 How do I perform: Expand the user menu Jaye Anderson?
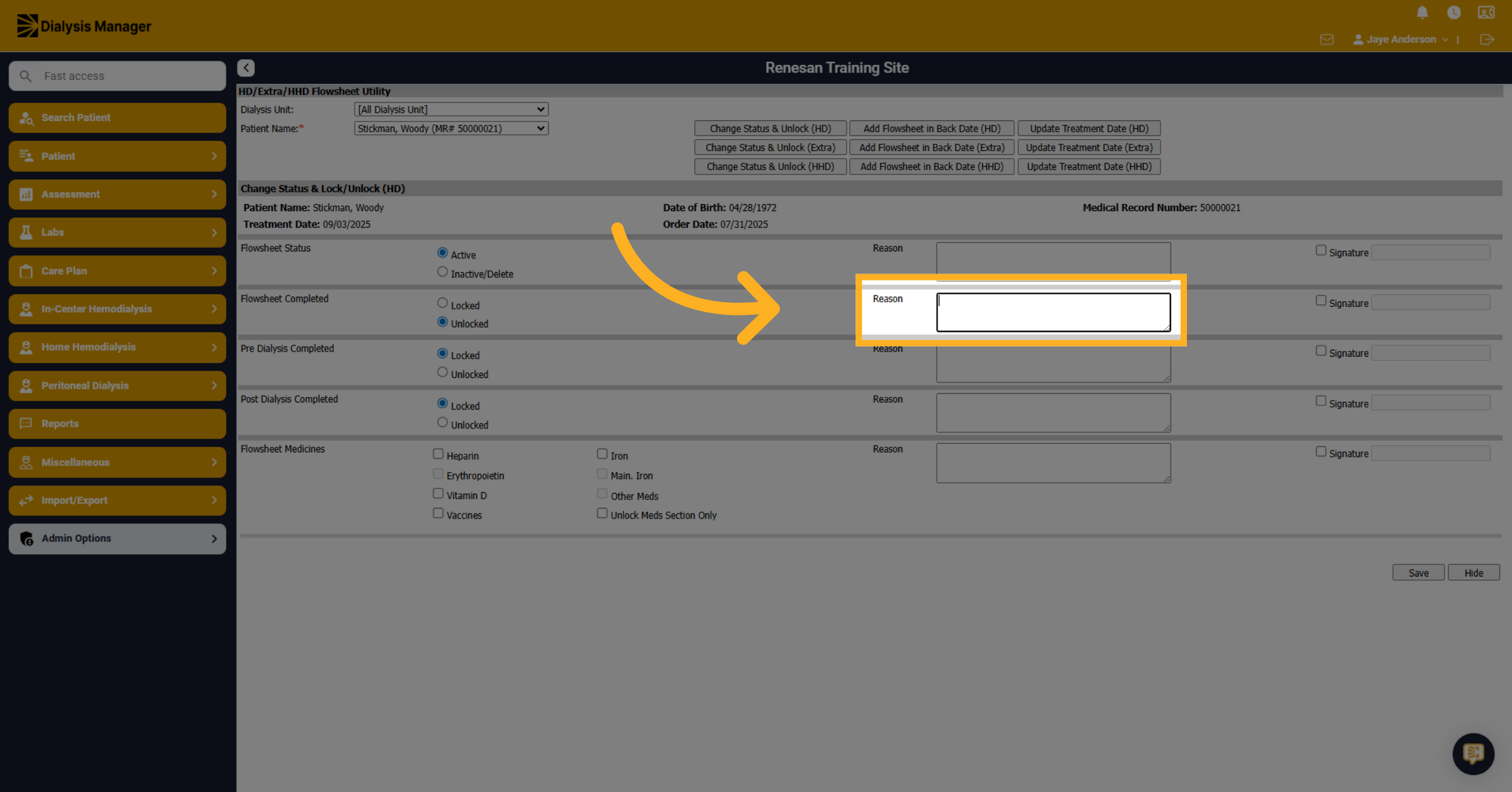[x=1401, y=40]
